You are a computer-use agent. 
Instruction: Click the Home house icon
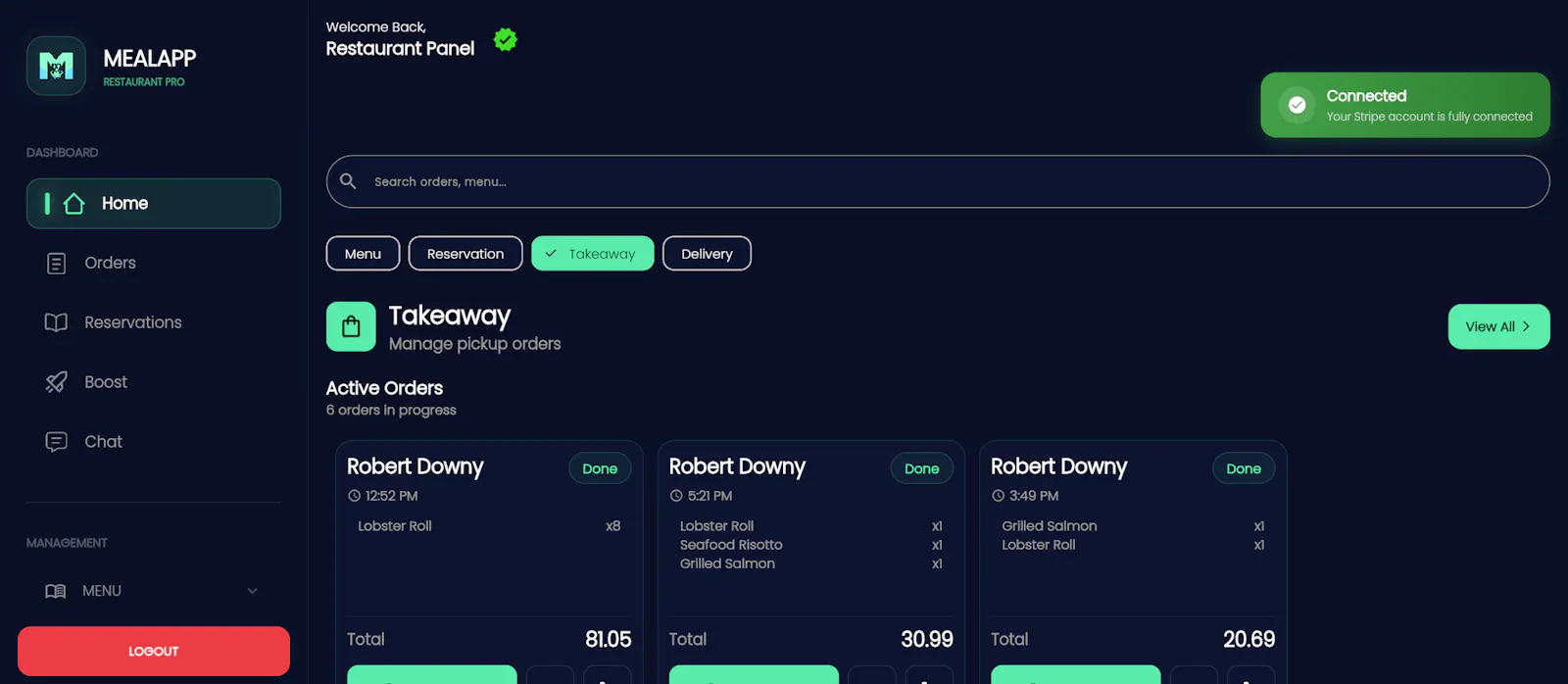pyautogui.click(x=74, y=204)
